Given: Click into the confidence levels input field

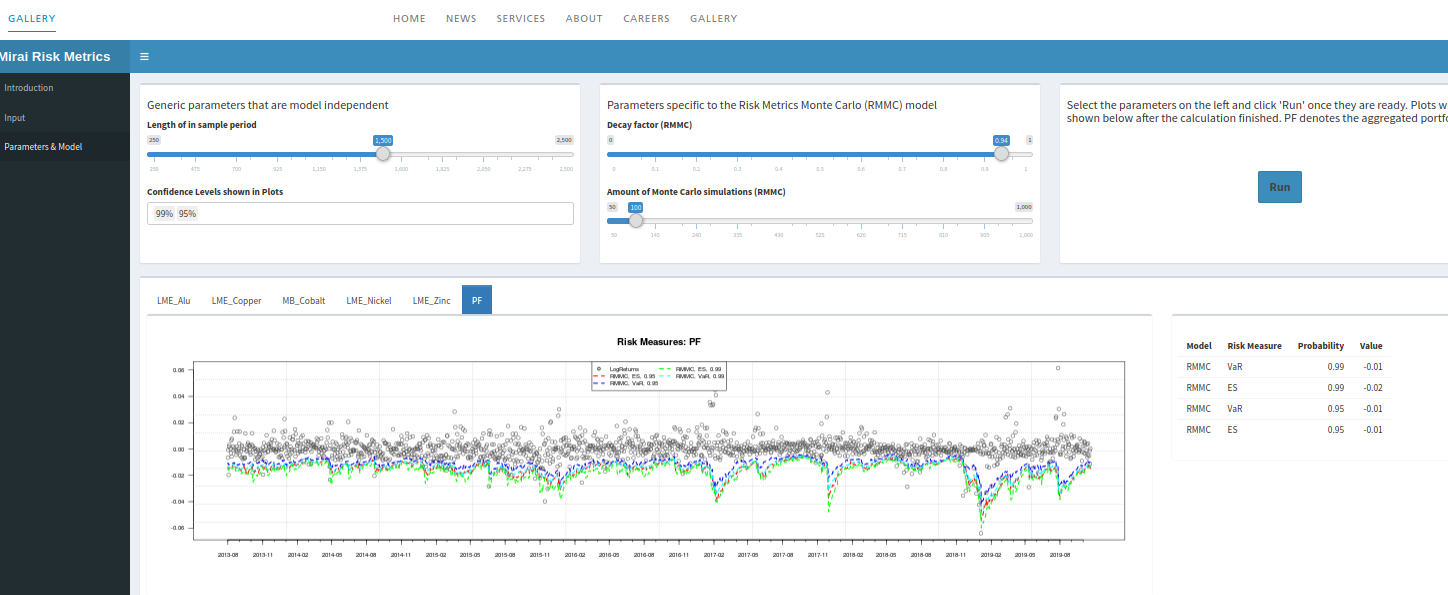Looking at the screenshot, I should [360, 214].
